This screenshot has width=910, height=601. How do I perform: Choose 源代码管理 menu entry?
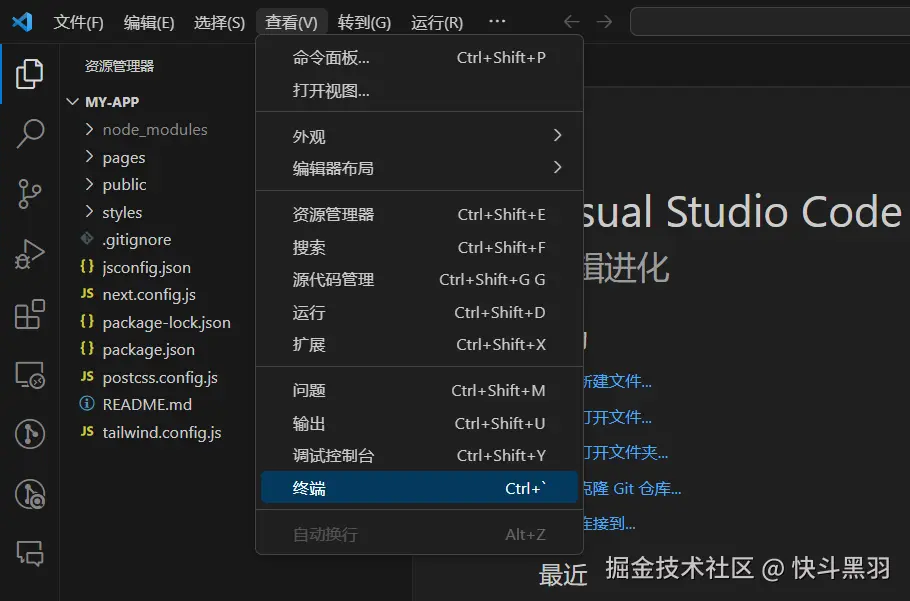(x=419, y=280)
